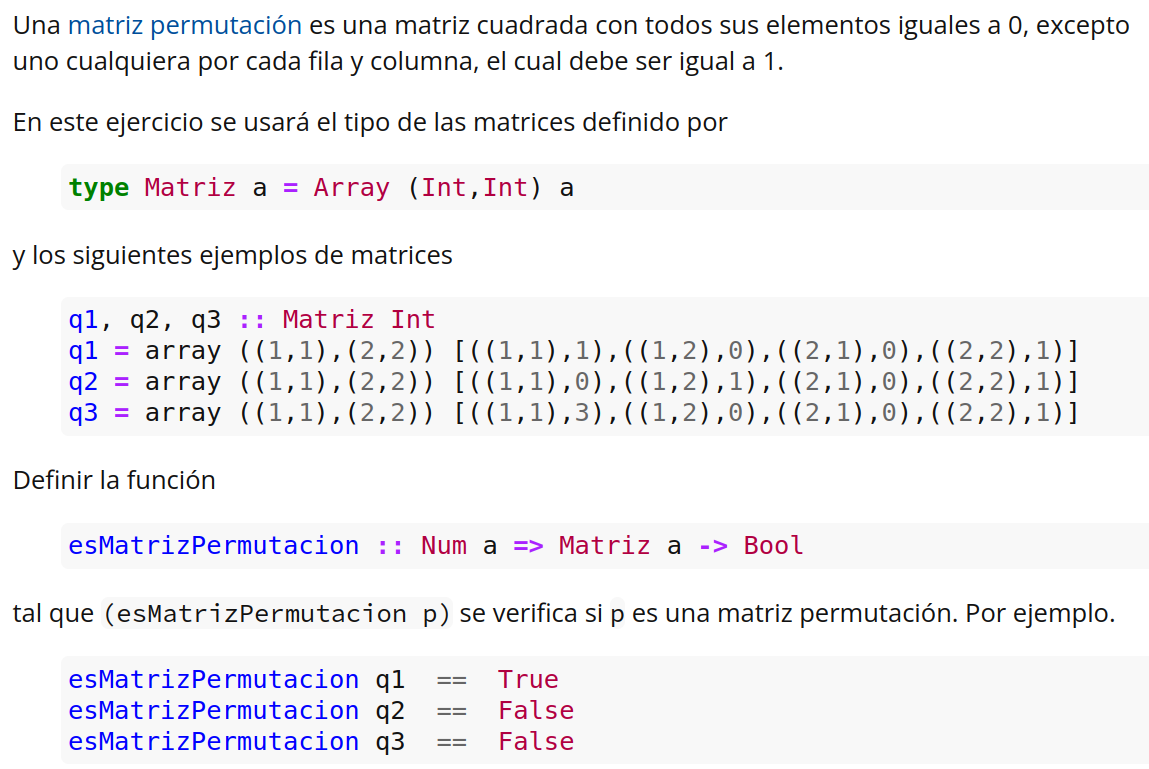Click the "q1, q2, q3 :: Matriz Int" line
1149x769 pixels.
(x=251, y=320)
